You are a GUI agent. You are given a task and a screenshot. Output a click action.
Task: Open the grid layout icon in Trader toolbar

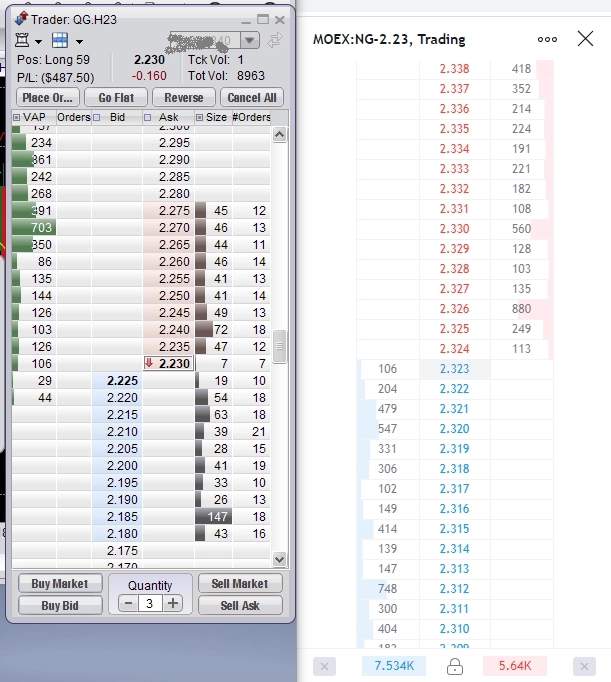coord(60,40)
